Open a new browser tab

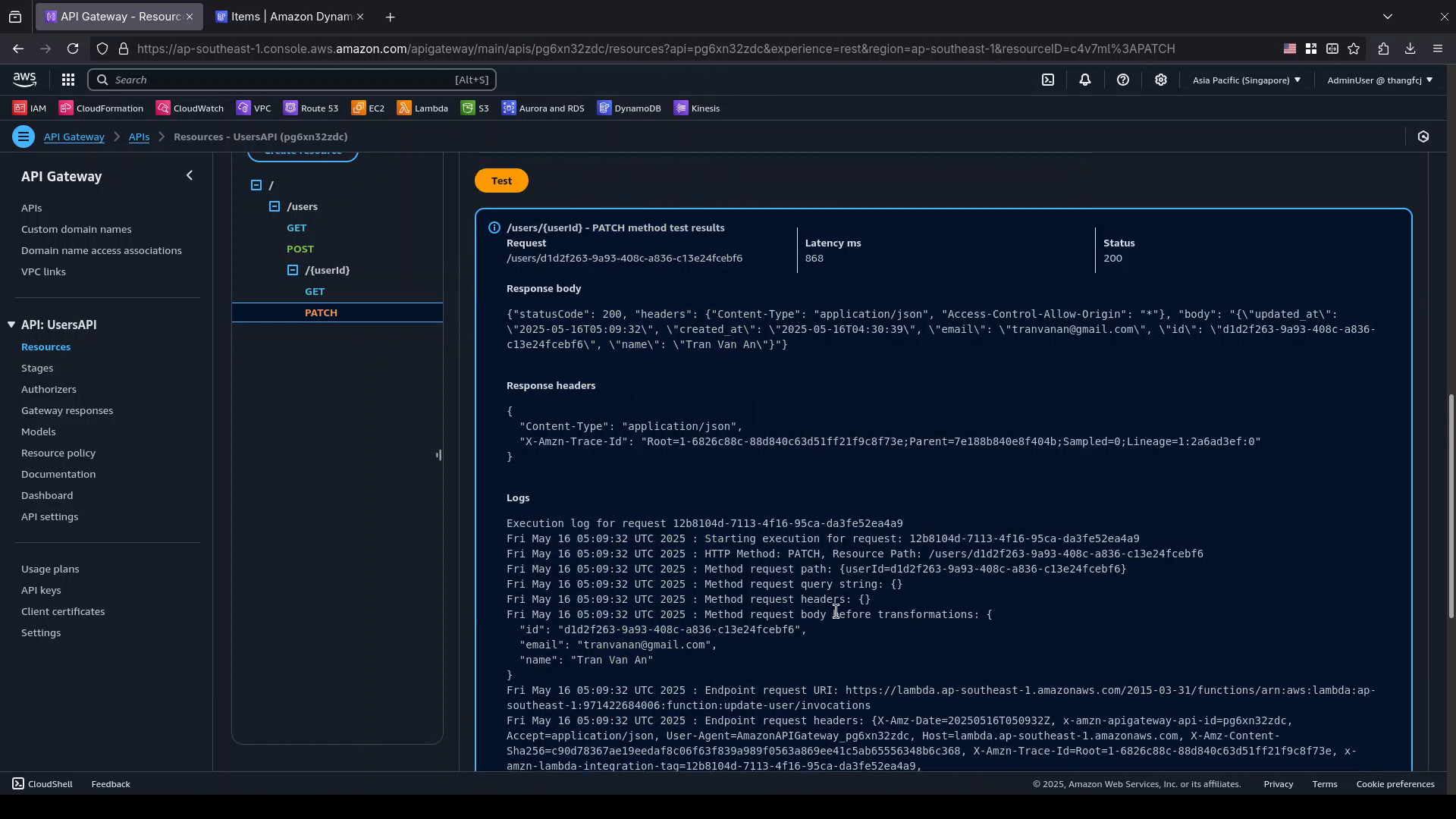pos(390,17)
